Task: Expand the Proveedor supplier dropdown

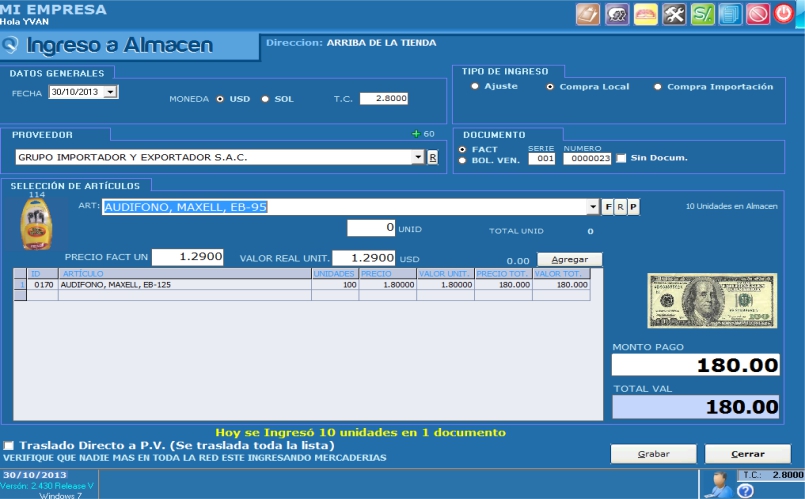Action: tap(418, 157)
